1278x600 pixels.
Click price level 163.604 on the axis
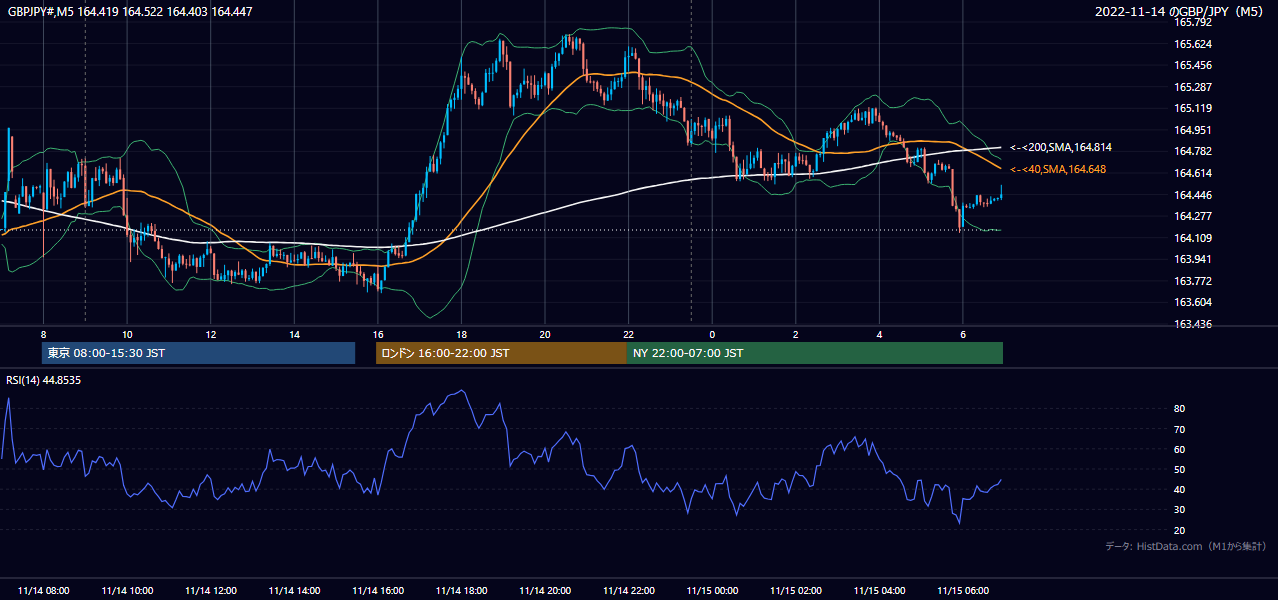(1193, 302)
